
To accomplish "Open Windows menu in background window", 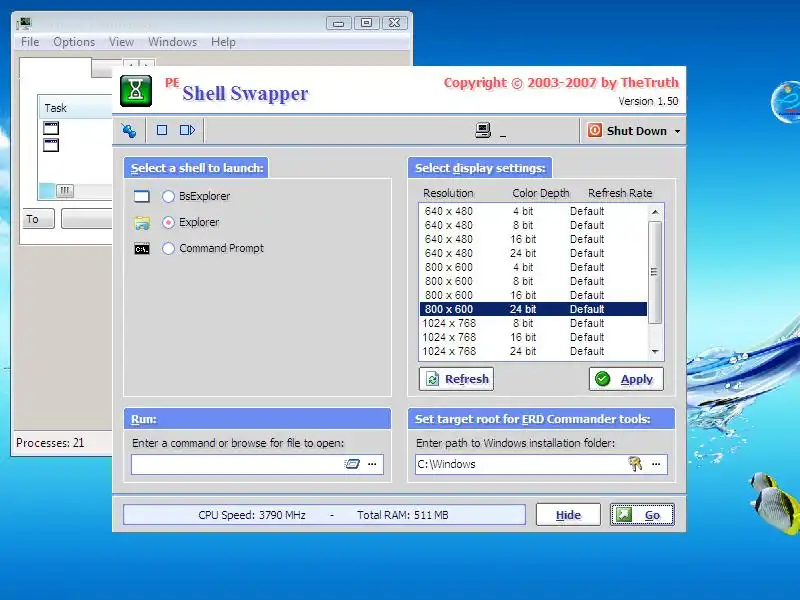I will (x=172, y=42).
